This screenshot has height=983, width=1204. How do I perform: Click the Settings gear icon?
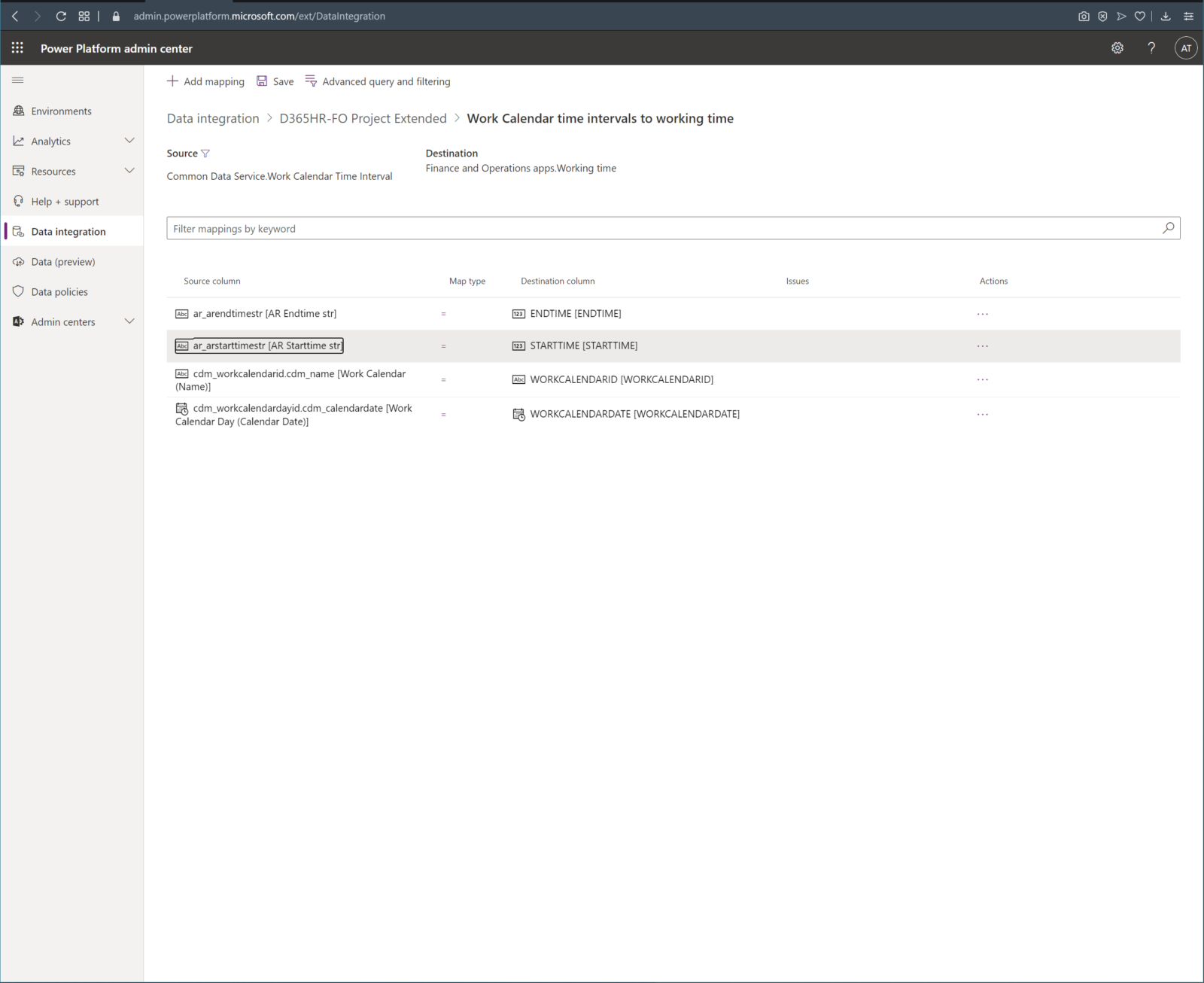pos(1117,47)
